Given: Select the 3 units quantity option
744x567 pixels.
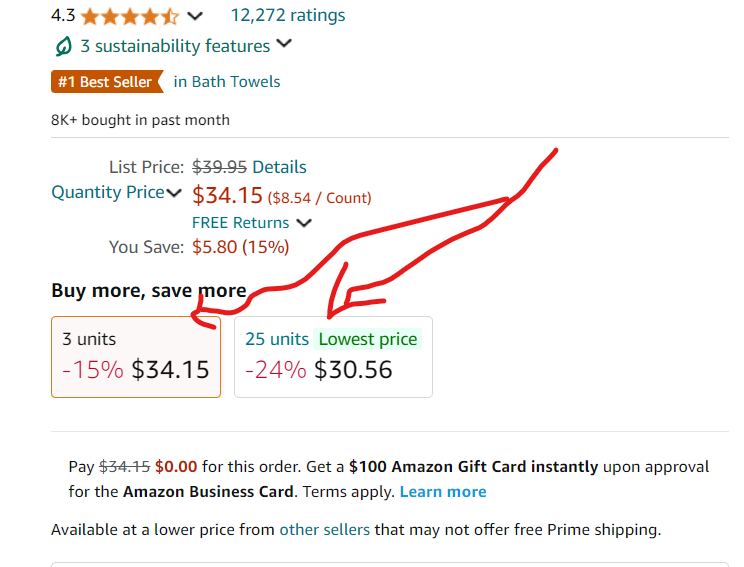Looking at the screenshot, I should pyautogui.click(x=136, y=357).
